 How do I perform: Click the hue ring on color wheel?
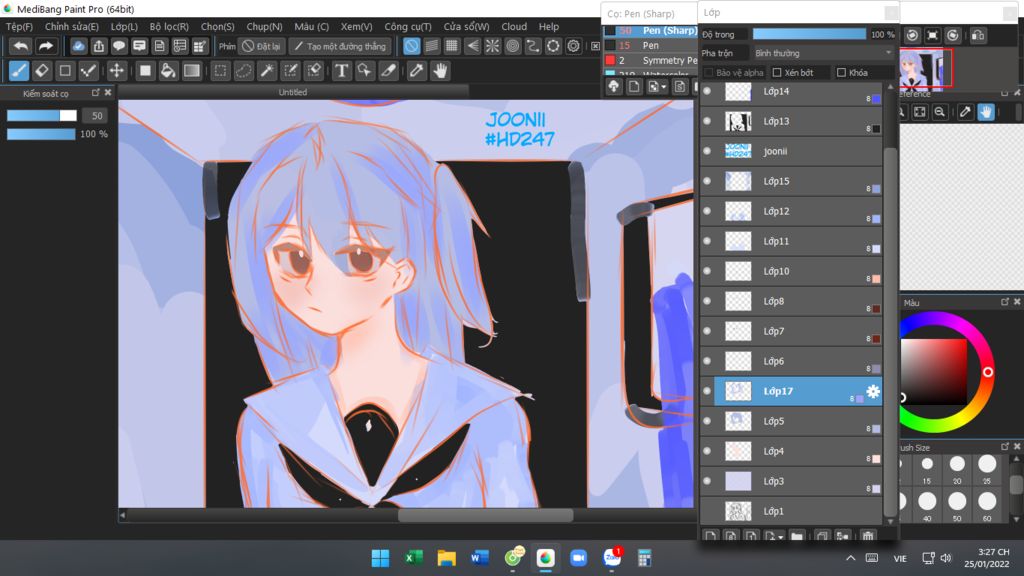pos(987,372)
